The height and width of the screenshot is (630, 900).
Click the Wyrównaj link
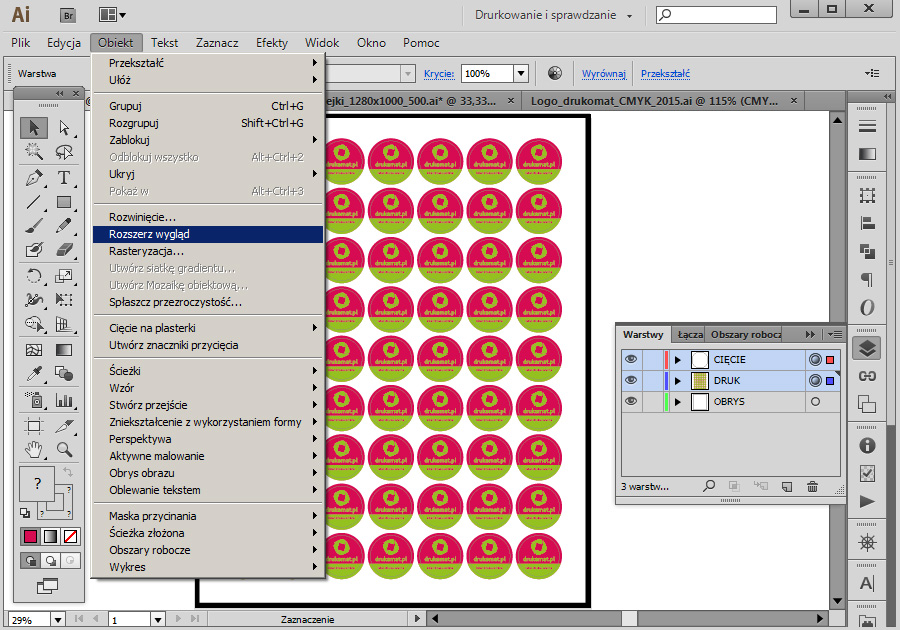tap(603, 73)
